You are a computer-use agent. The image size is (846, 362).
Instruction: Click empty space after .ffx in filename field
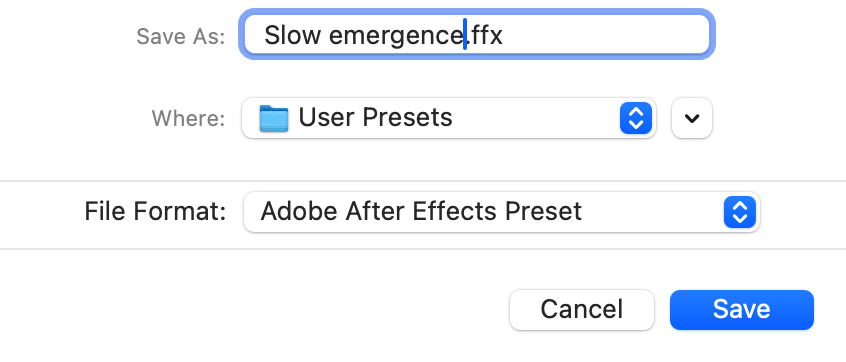[604, 35]
